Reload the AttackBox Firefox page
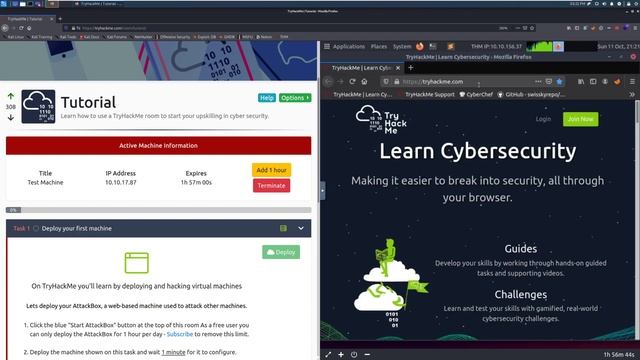Viewport: 640px width, 360px height. (x=352, y=82)
